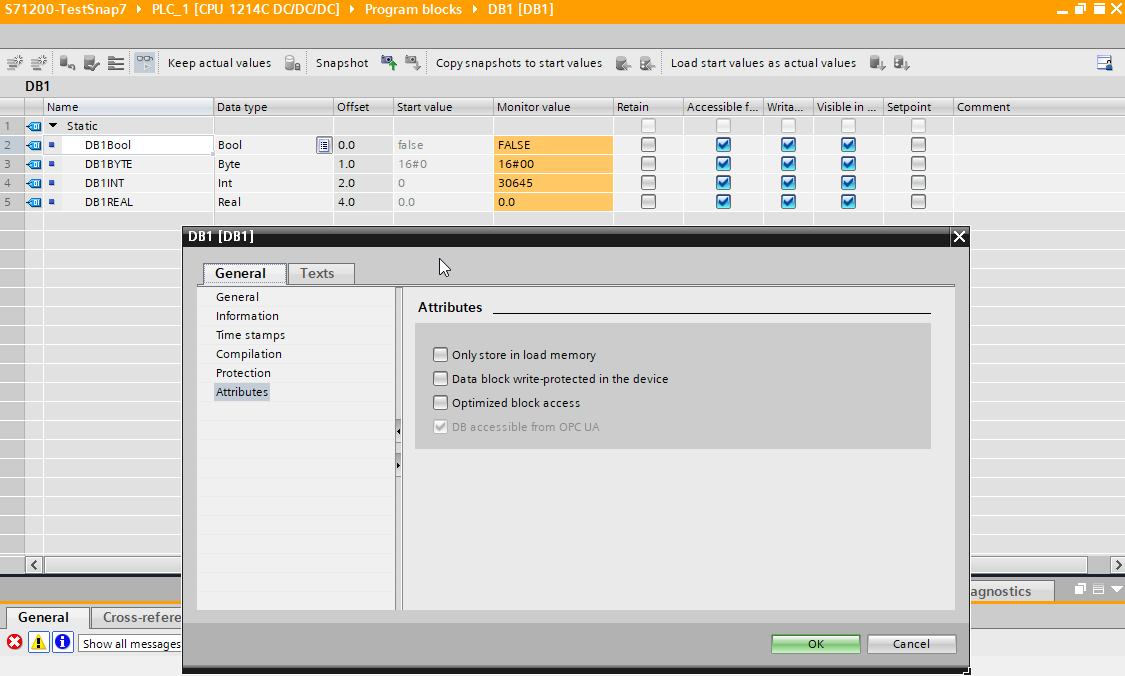Image resolution: width=1125 pixels, height=676 pixels.
Task: Click the Snapshot of monitor values icon
Action: tap(389, 63)
